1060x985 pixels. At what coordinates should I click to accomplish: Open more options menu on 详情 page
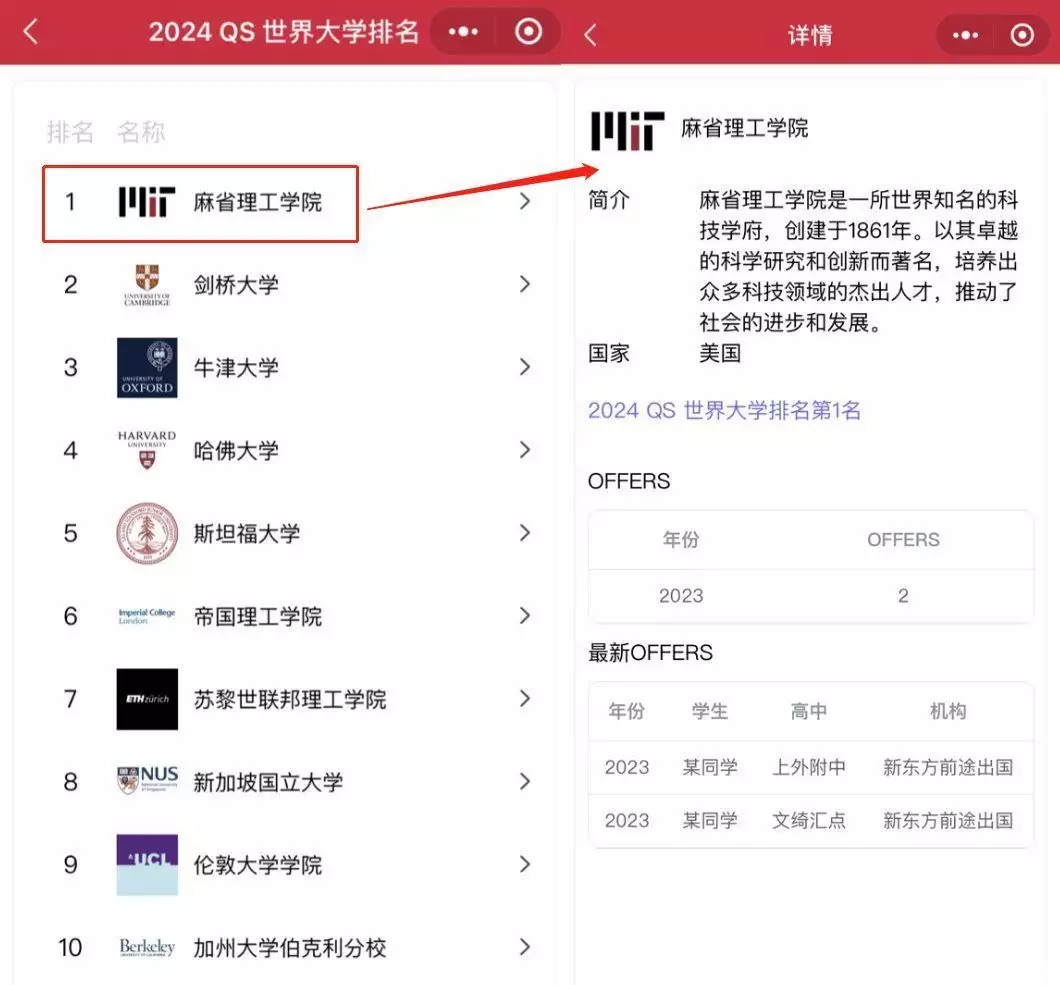pyautogui.click(x=965, y=34)
